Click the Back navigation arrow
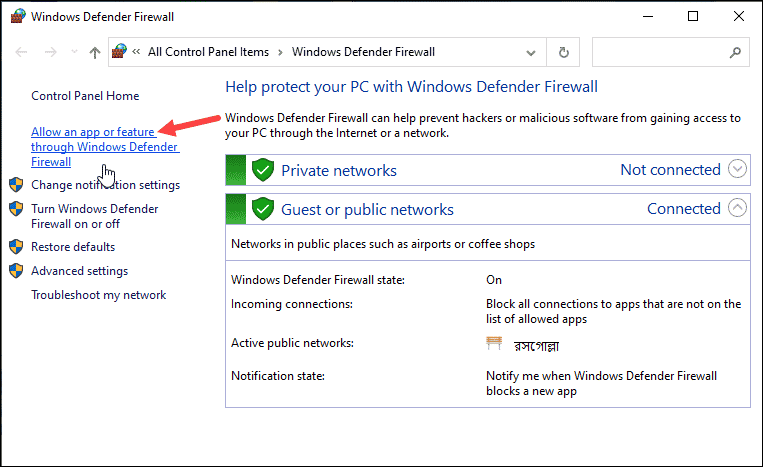The height and width of the screenshot is (467, 763). [x=21, y=52]
